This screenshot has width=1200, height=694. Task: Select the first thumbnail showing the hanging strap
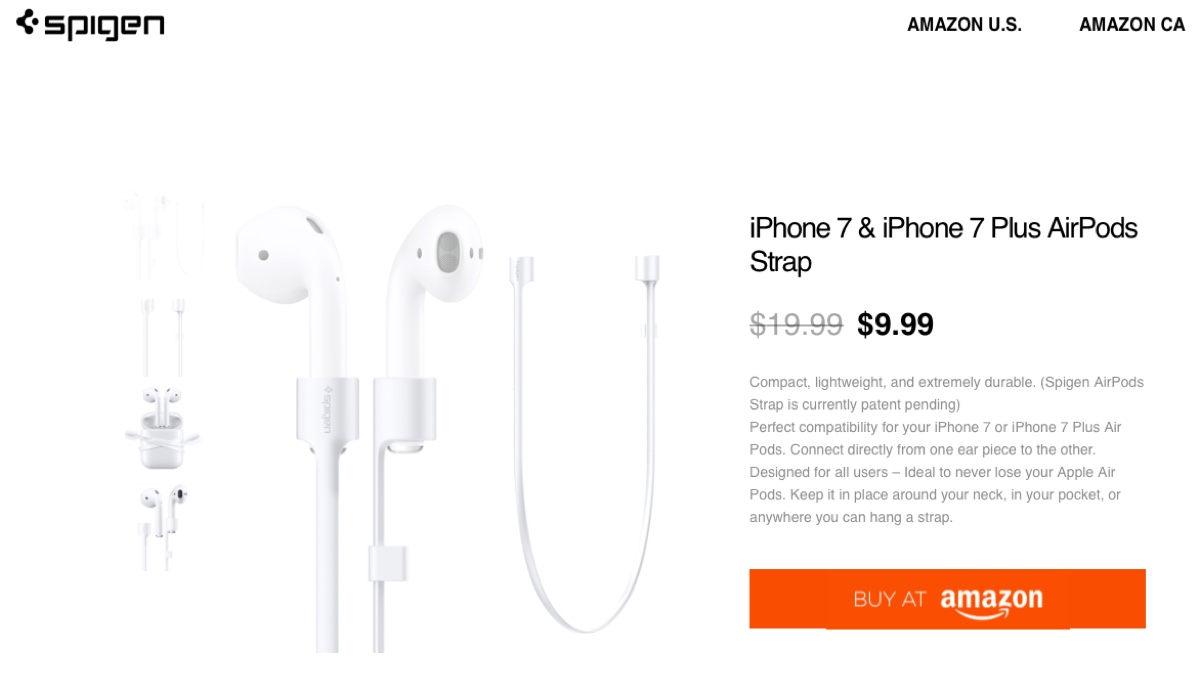164,237
